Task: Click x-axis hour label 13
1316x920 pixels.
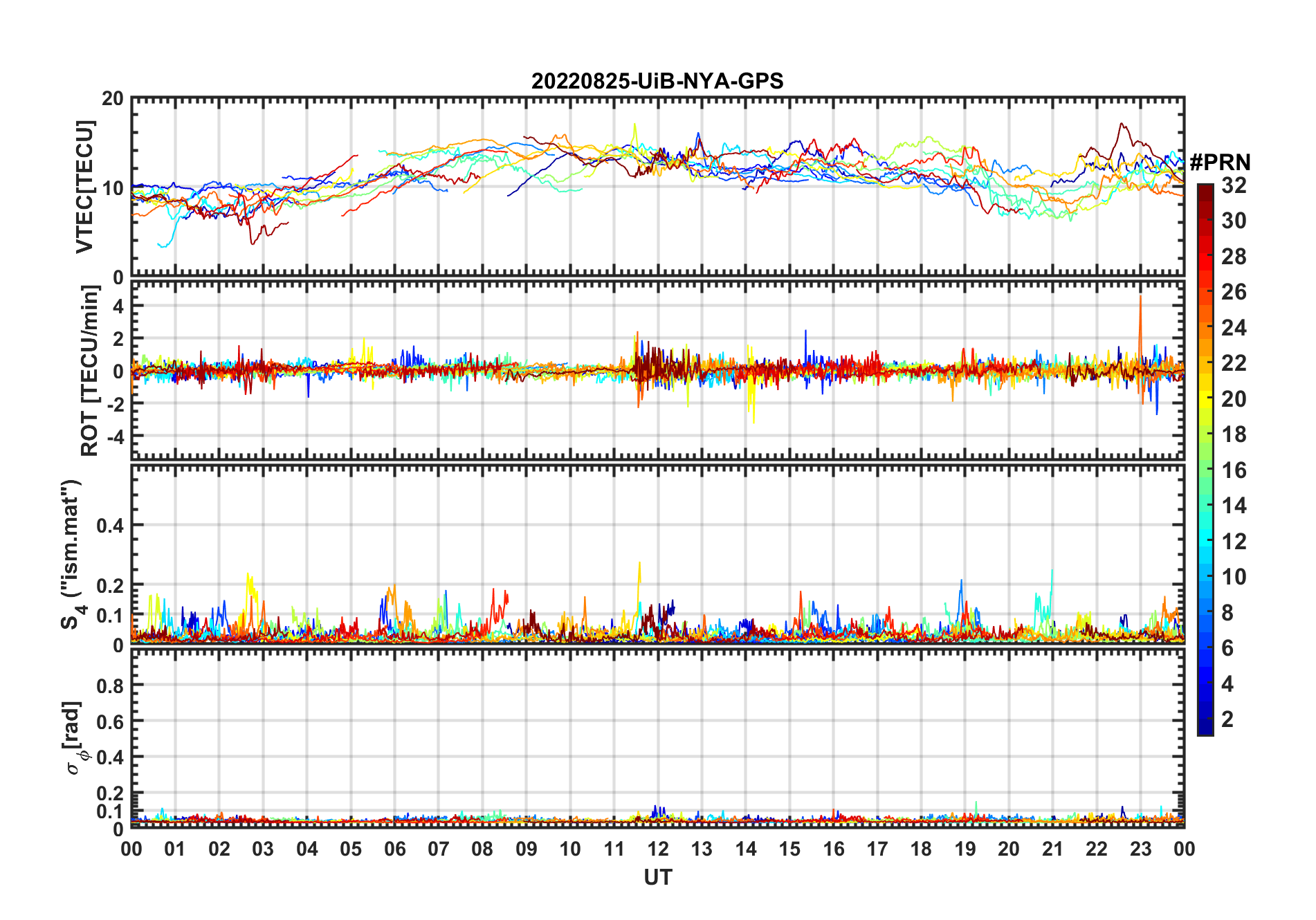Action: pos(702,849)
